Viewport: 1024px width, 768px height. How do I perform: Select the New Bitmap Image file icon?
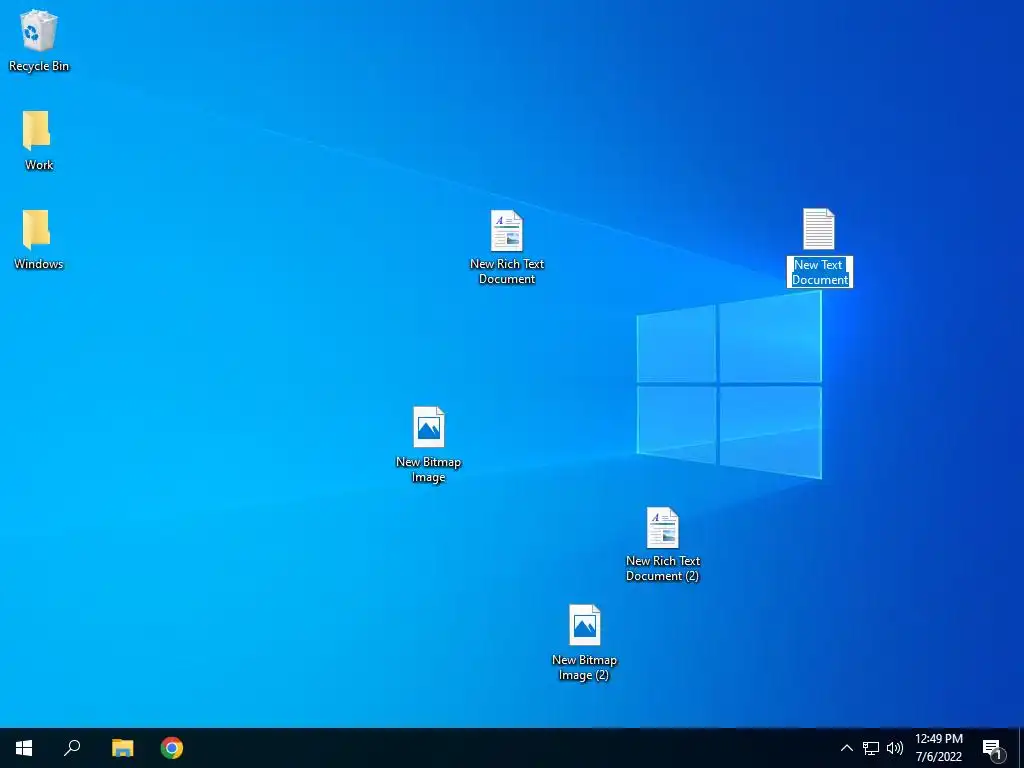428,427
